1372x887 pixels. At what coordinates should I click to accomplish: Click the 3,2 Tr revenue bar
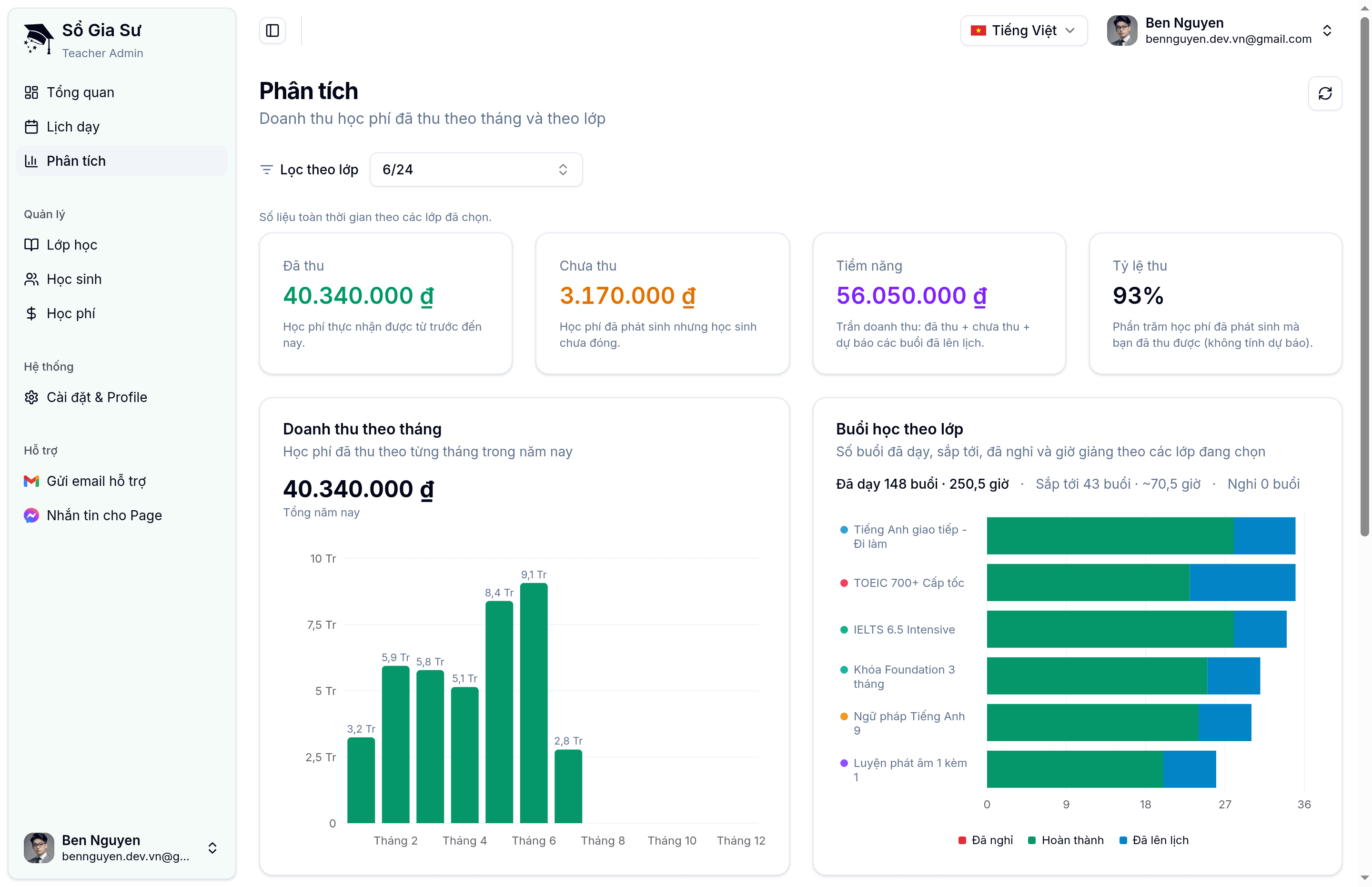[x=361, y=780]
